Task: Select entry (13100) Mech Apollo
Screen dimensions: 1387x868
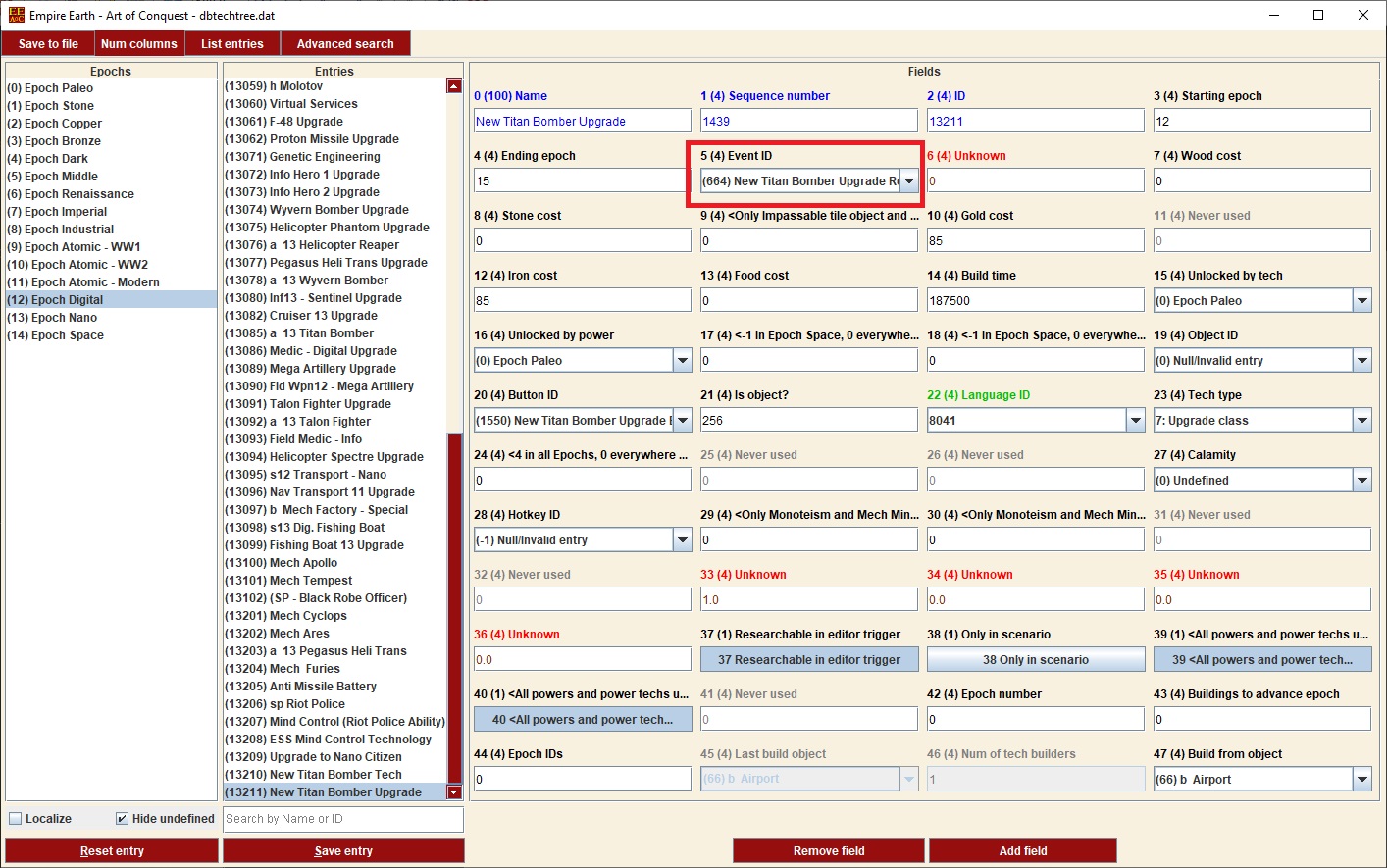Action: [x=334, y=563]
